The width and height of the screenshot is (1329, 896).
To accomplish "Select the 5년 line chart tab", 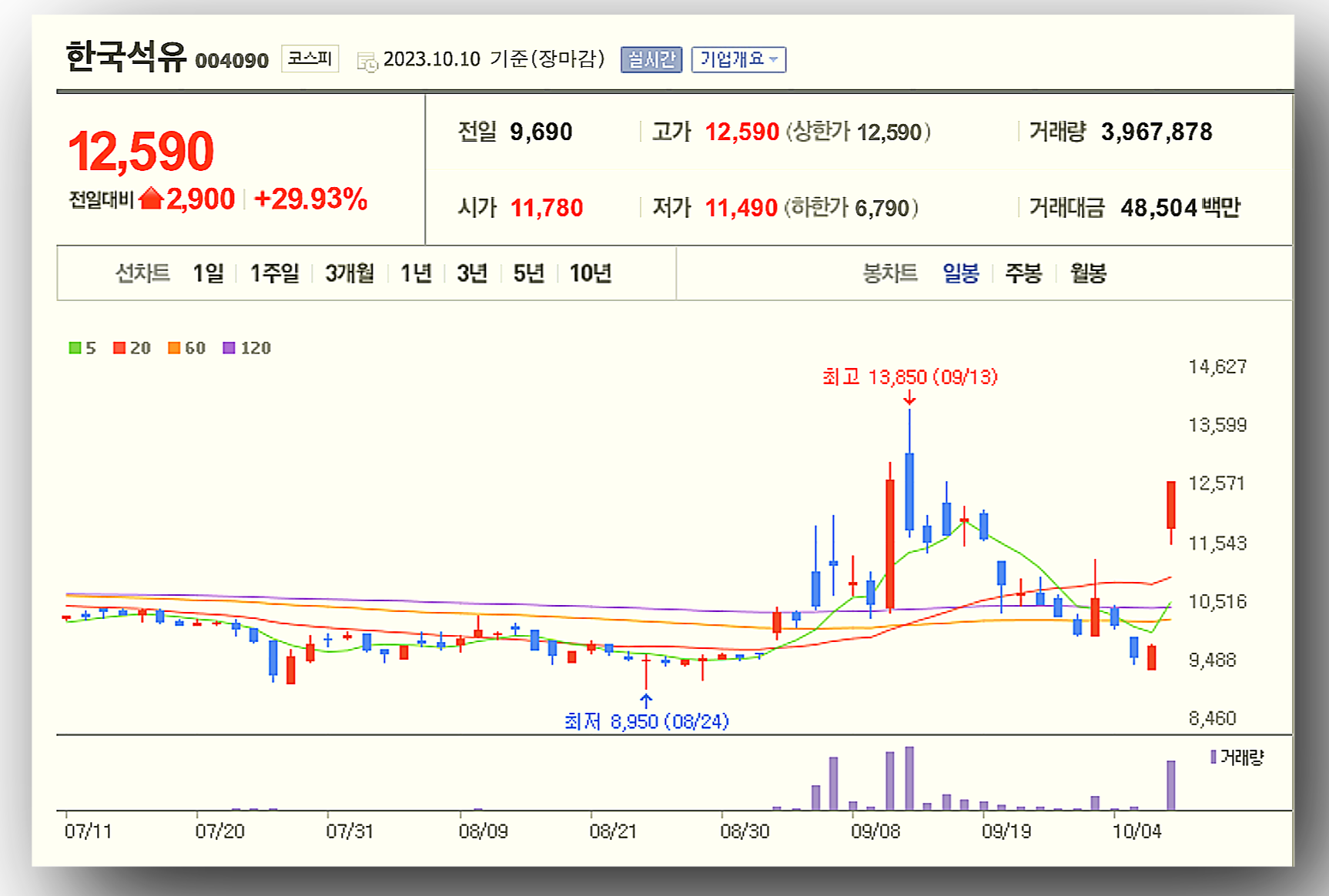I will tap(529, 272).
